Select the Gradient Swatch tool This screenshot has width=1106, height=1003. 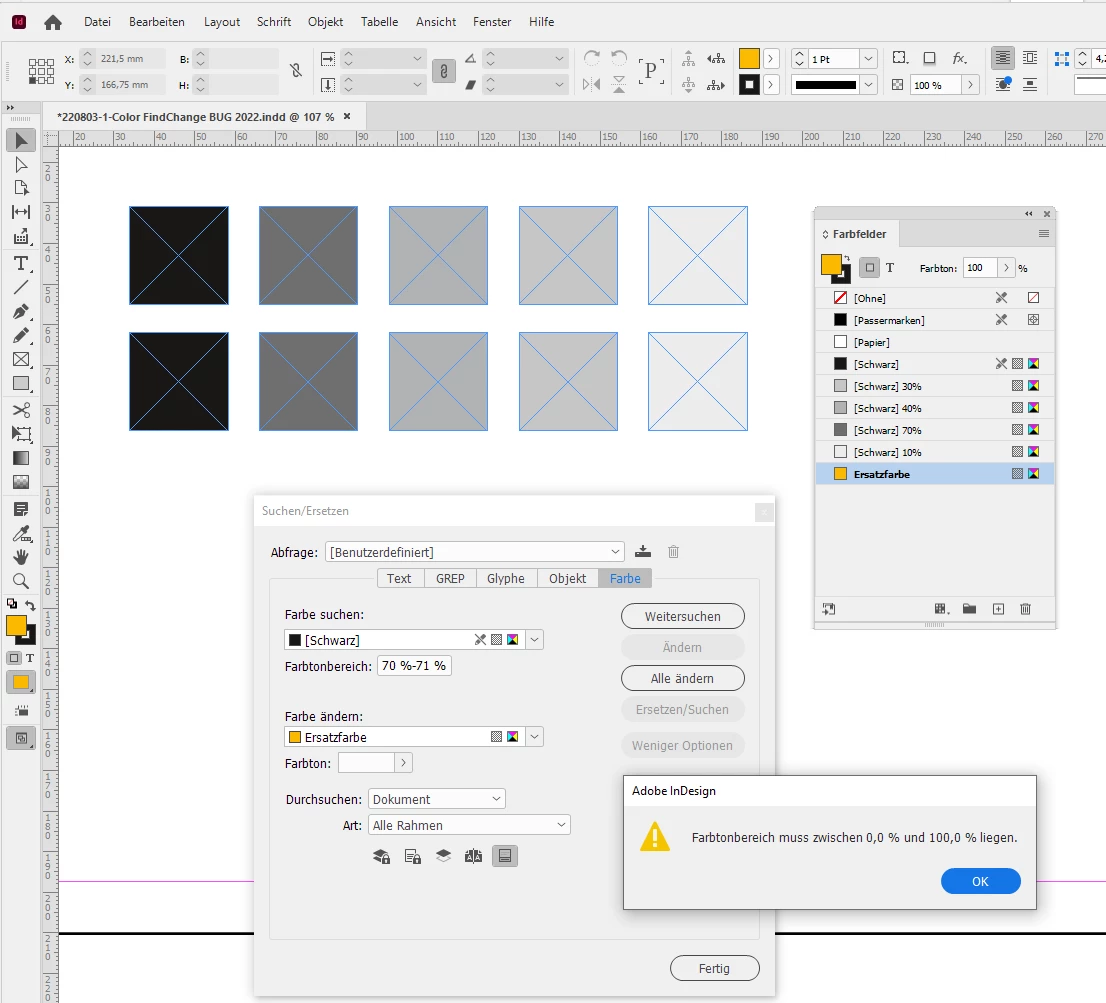point(21,458)
